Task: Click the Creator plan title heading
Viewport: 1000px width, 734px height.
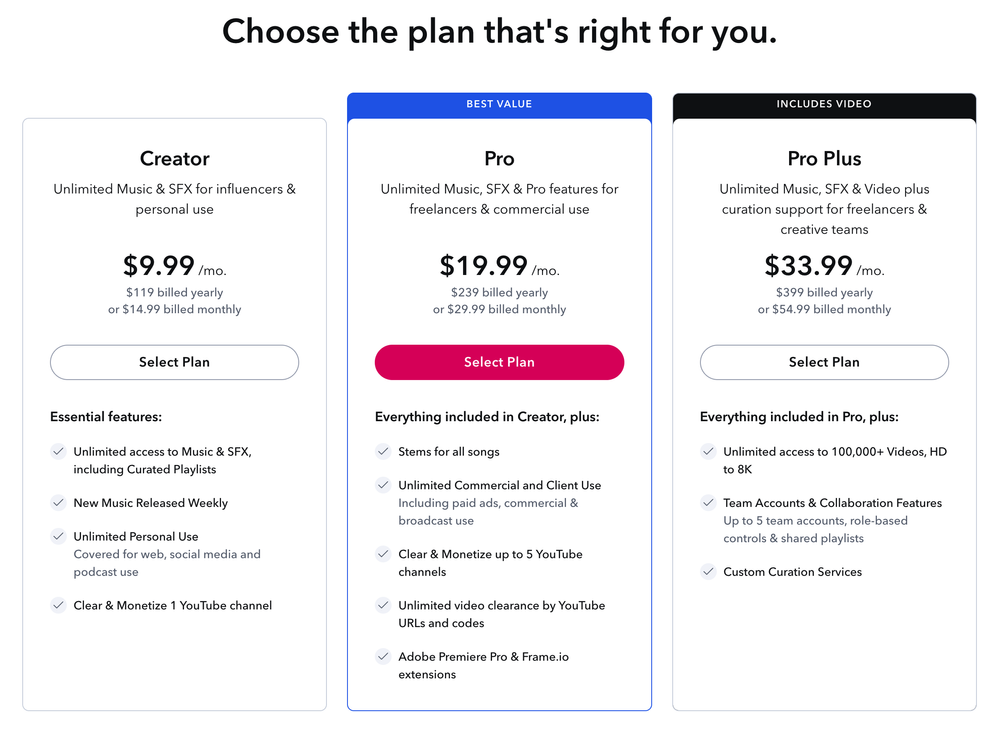Action: point(174,158)
